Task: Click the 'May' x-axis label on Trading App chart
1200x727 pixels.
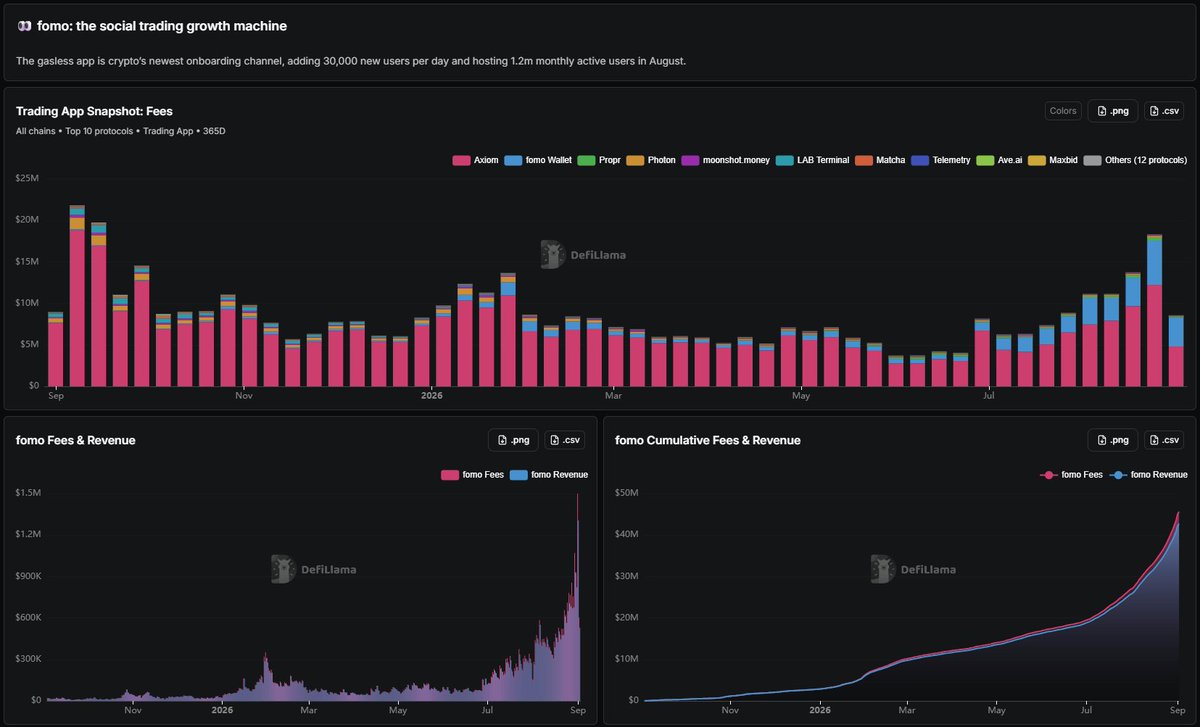Action: click(800, 395)
